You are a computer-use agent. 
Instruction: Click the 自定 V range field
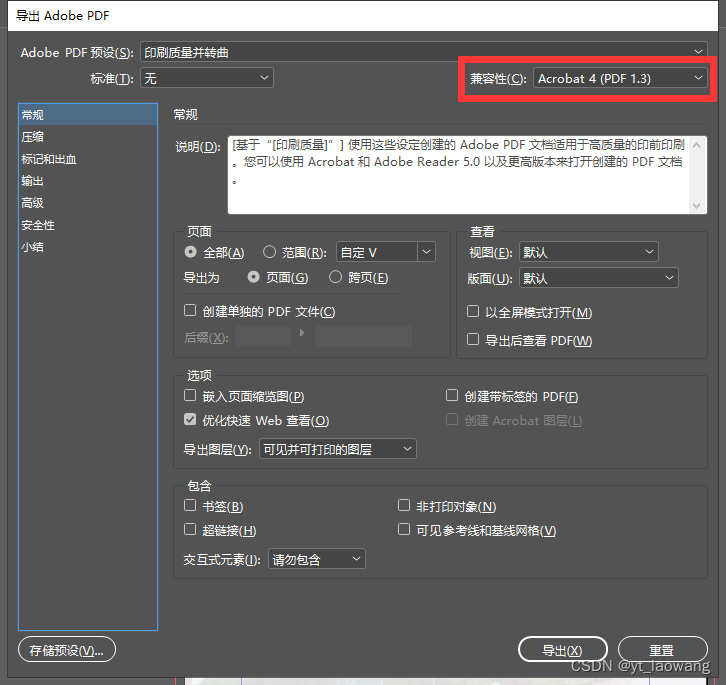376,252
